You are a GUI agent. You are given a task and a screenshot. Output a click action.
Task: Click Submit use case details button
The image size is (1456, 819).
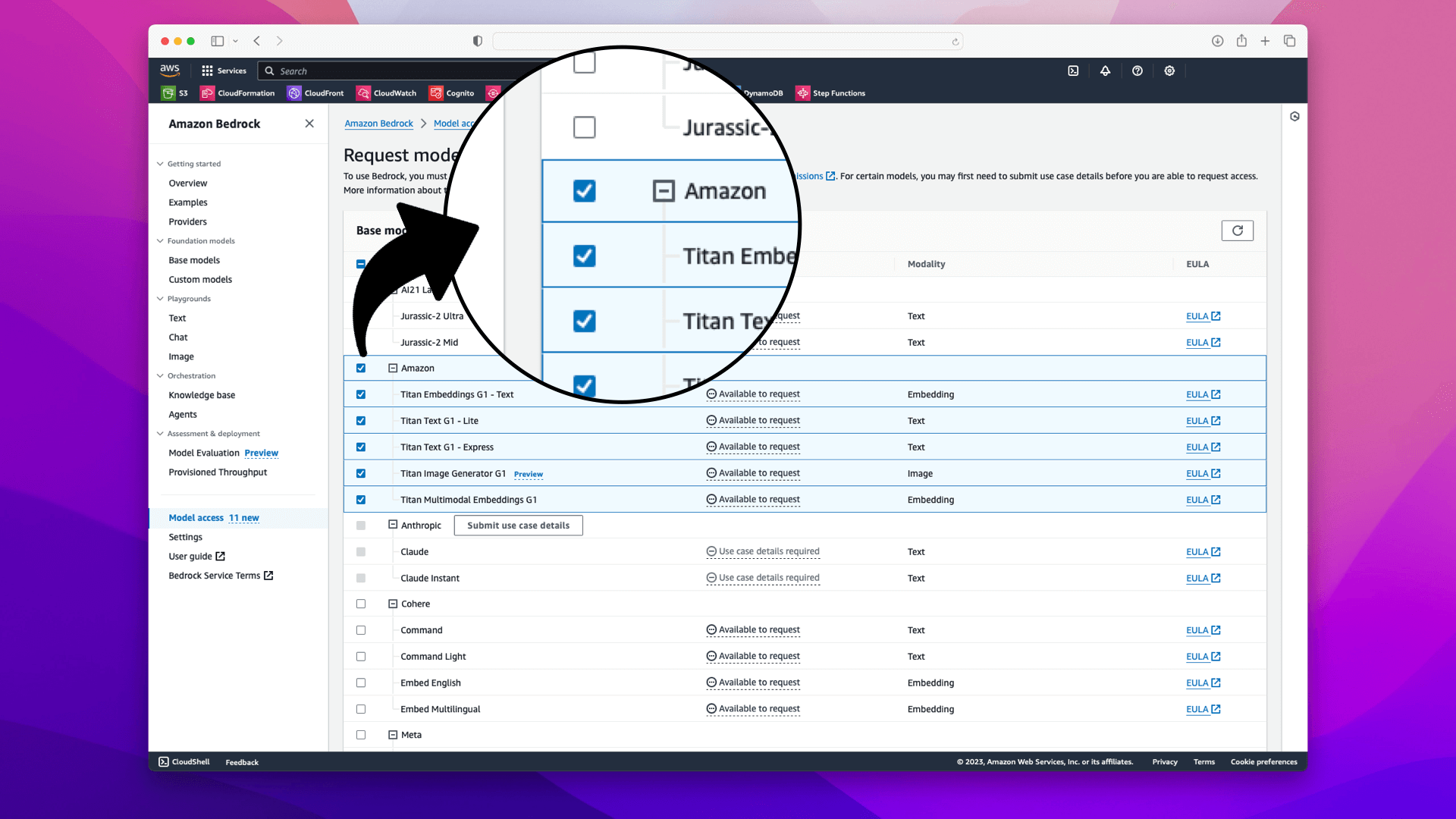518,525
